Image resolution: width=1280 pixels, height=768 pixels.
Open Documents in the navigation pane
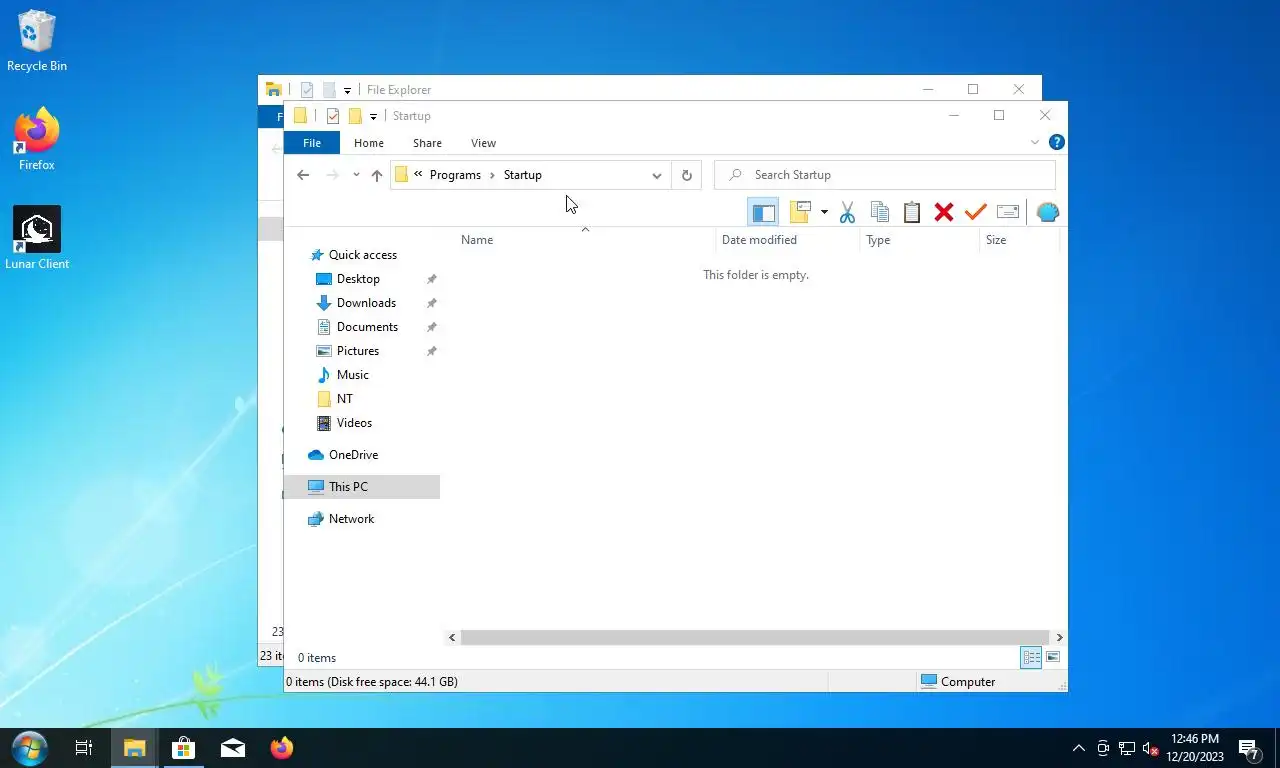(367, 327)
